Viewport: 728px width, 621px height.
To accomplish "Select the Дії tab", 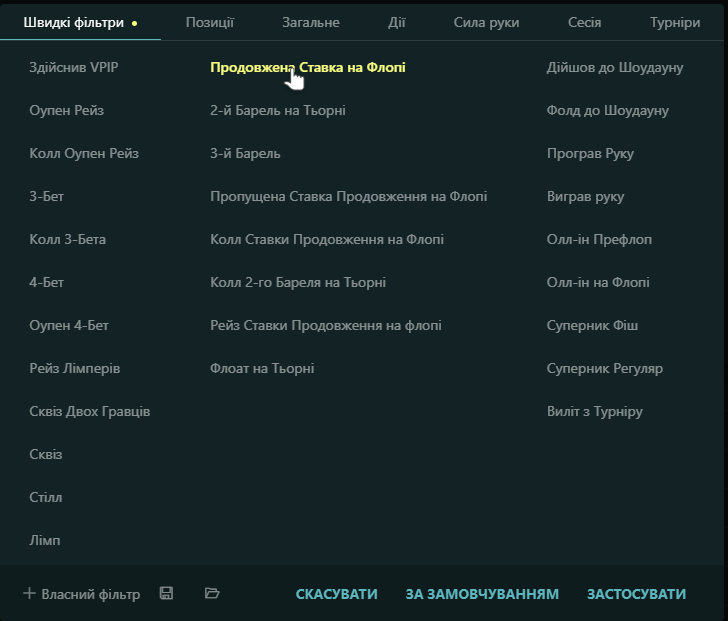I will pyautogui.click(x=396, y=22).
